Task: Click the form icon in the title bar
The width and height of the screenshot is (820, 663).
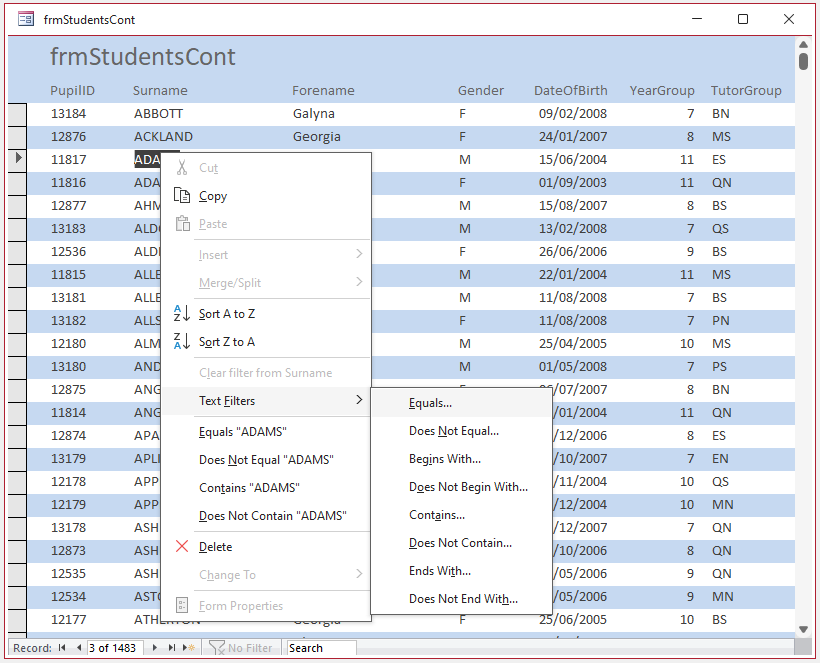Action: [x=26, y=19]
